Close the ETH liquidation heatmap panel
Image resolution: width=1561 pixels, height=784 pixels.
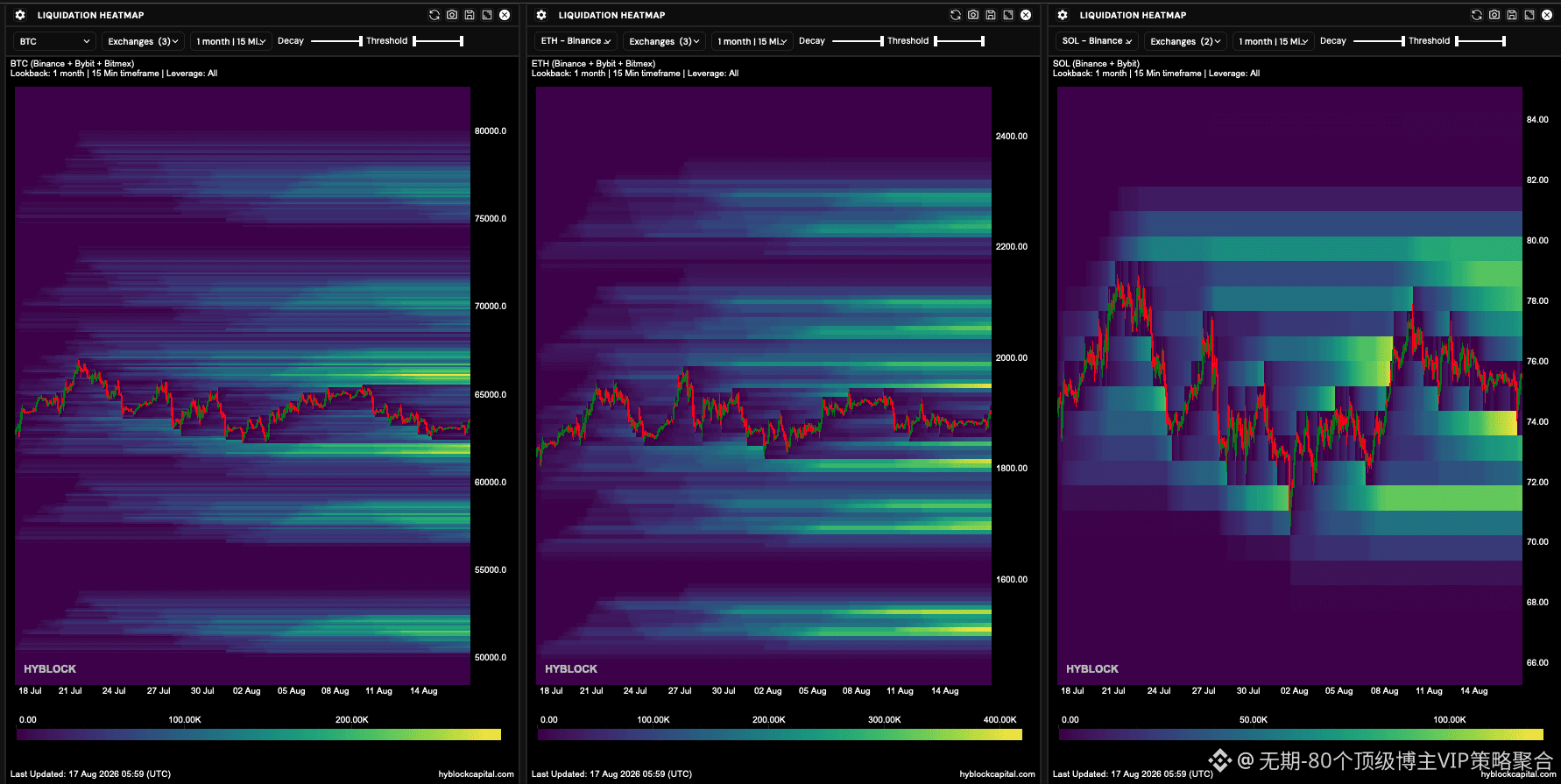1026,15
